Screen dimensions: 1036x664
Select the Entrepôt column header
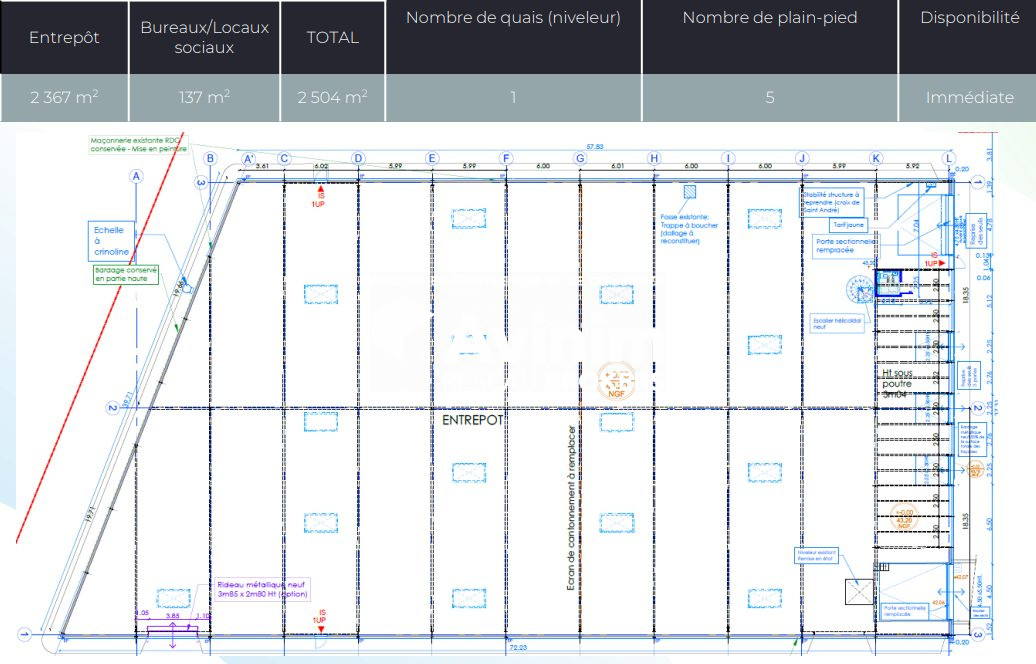[64, 37]
